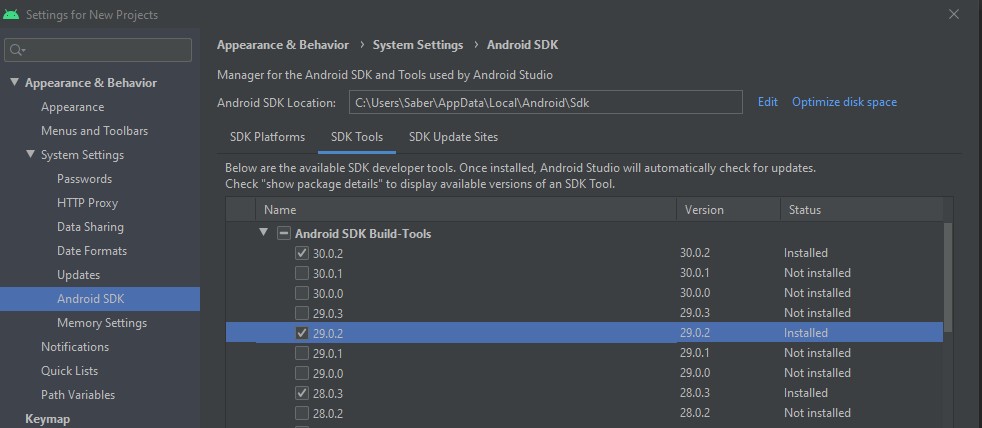Check the 29.0.1 build-tools checkbox
The height and width of the screenshot is (428, 982).
click(302, 353)
